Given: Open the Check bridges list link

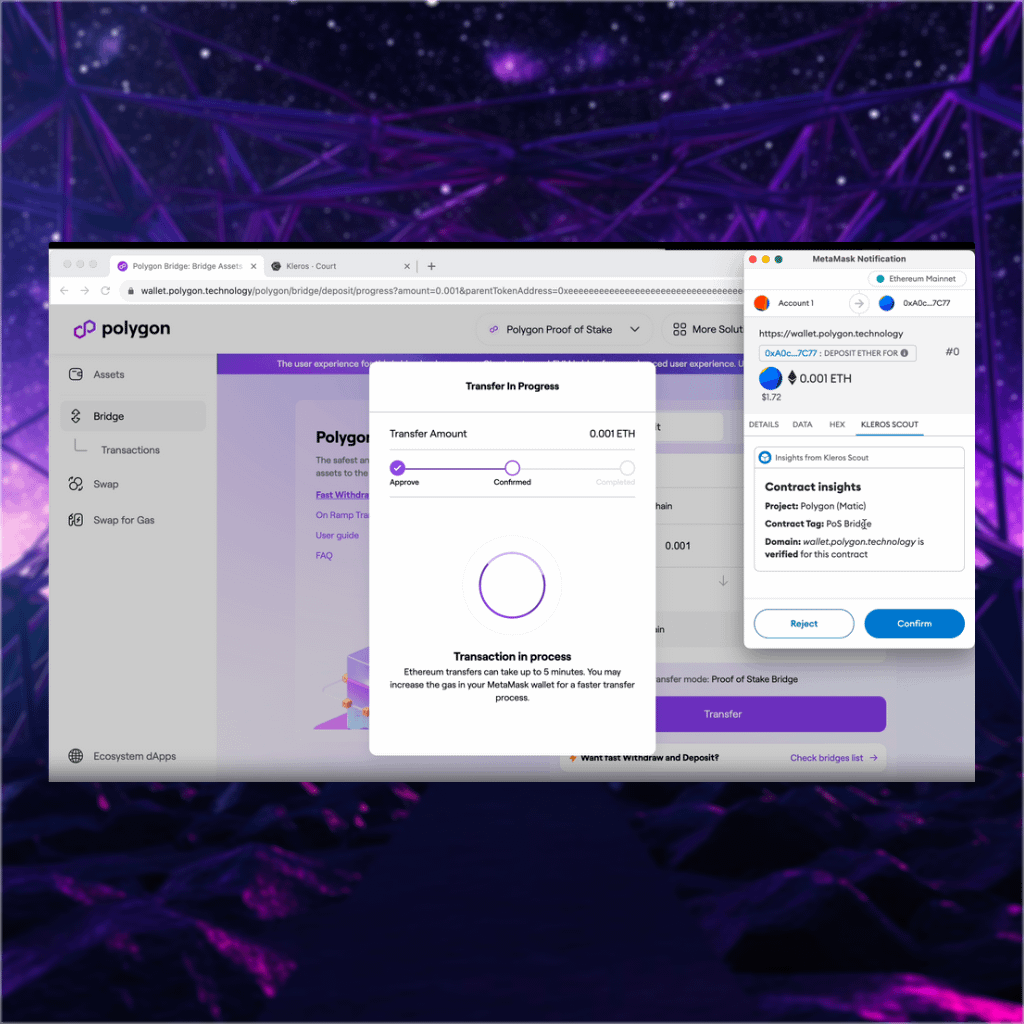Looking at the screenshot, I should pos(833,758).
